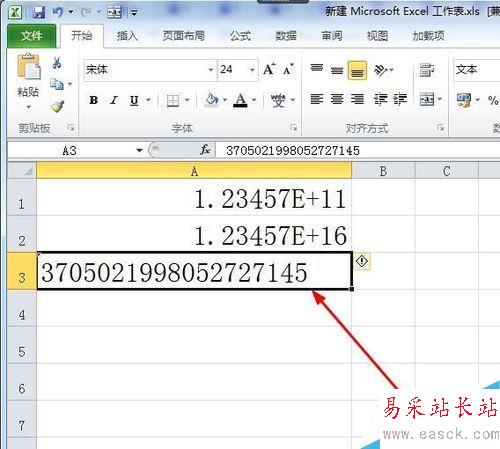500x449 pixels.
Task: Open the Paste options dropdown arrow
Action: coord(29,107)
